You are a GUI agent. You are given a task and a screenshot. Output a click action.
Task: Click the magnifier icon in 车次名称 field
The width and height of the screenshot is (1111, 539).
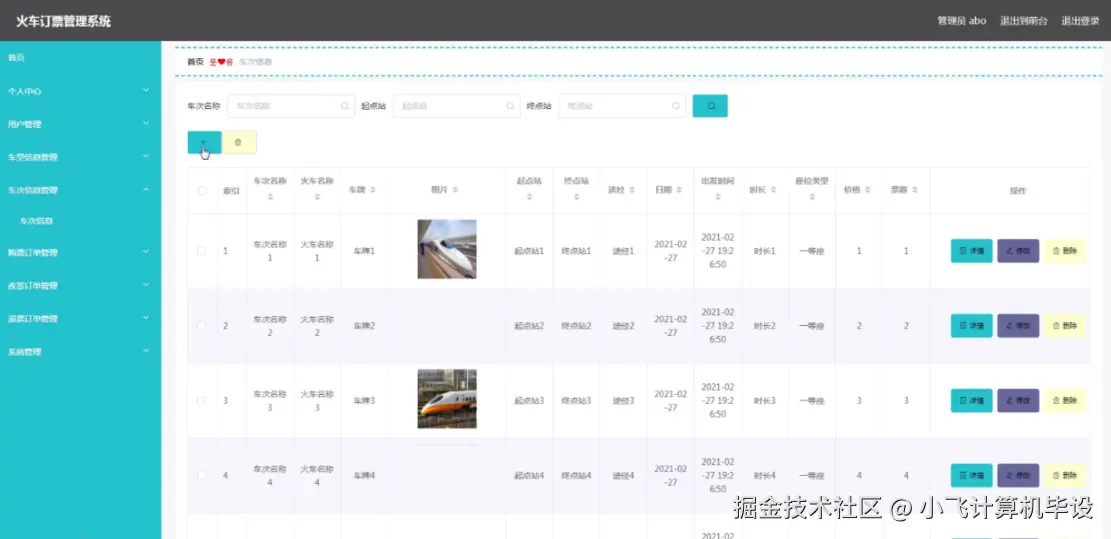click(x=345, y=106)
